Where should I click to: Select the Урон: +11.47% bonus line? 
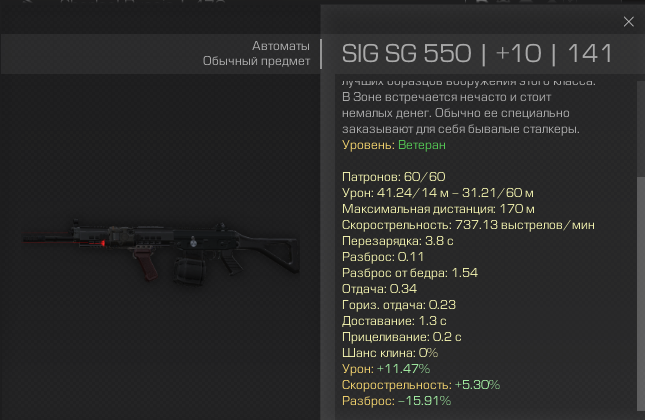tap(386, 369)
